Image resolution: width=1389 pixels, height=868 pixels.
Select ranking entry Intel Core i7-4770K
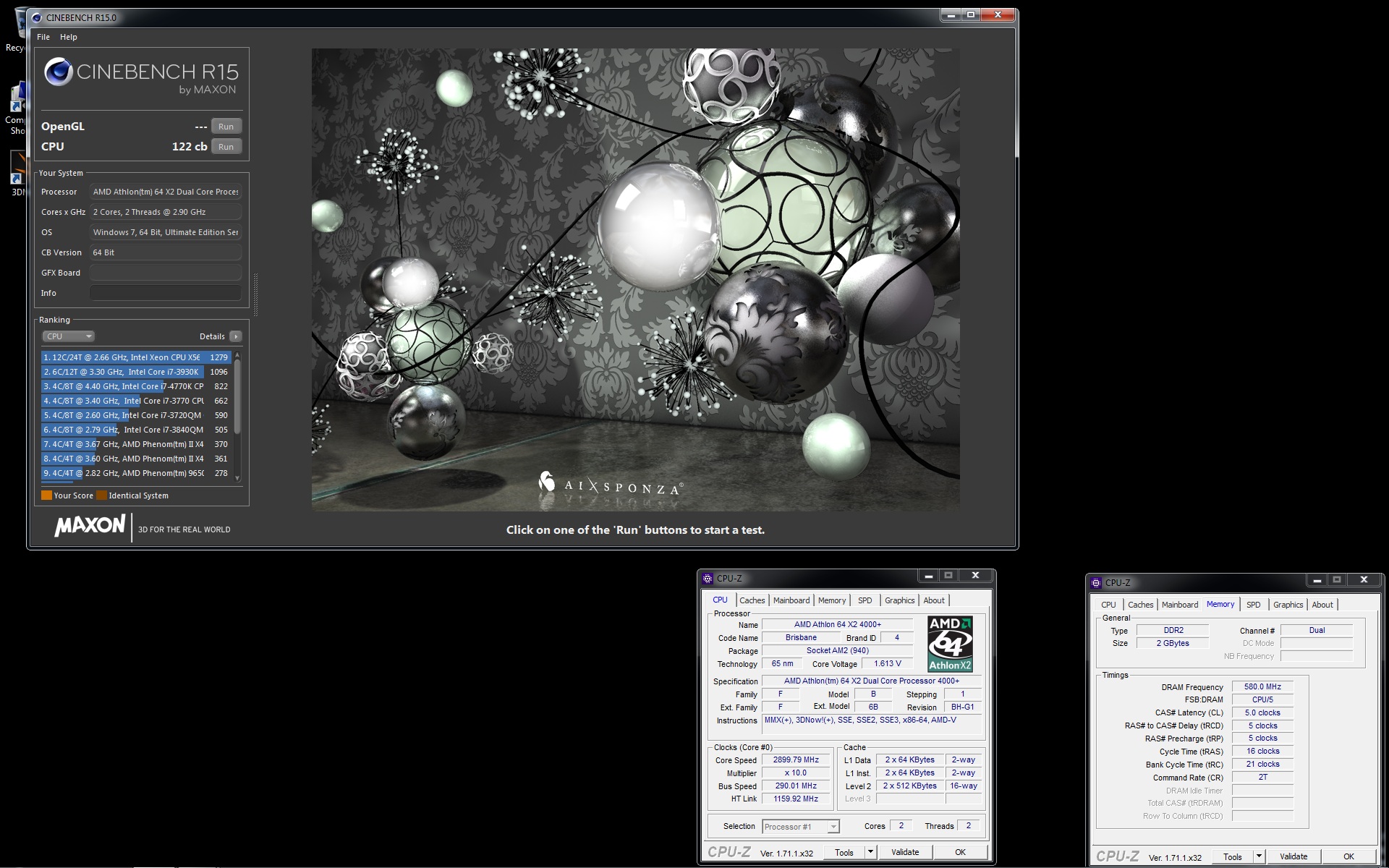click(x=136, y=386)
